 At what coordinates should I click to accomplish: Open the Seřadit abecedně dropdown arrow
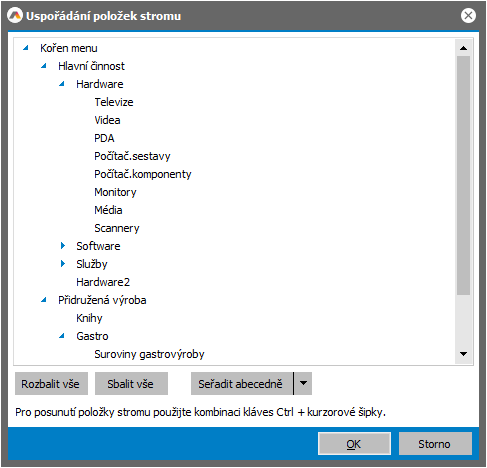click(303, 384)
